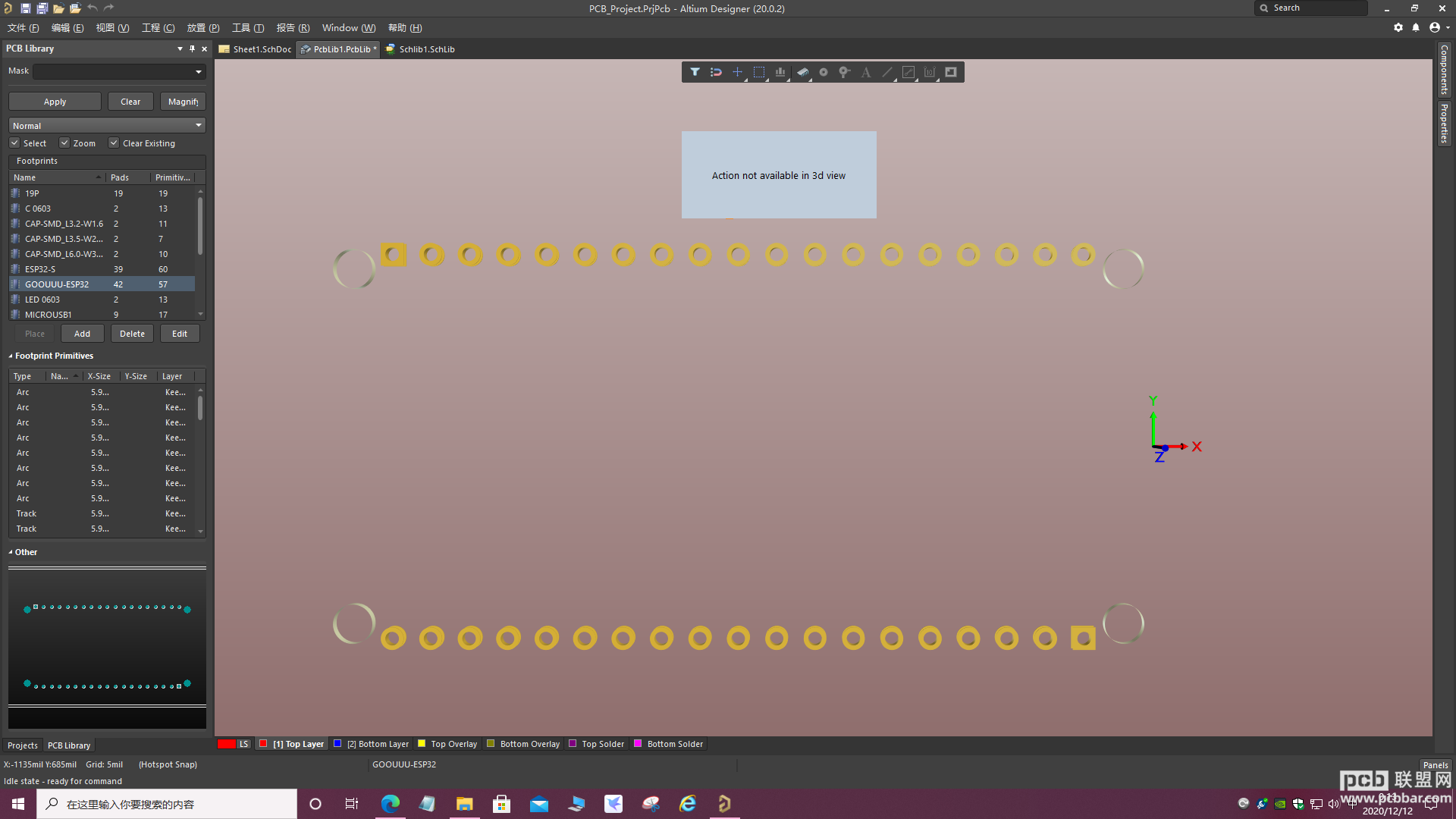The height and width of the screenshot is (819, 1456).
Task: Open the notifications bell icon
Action: pos(1416,27)
